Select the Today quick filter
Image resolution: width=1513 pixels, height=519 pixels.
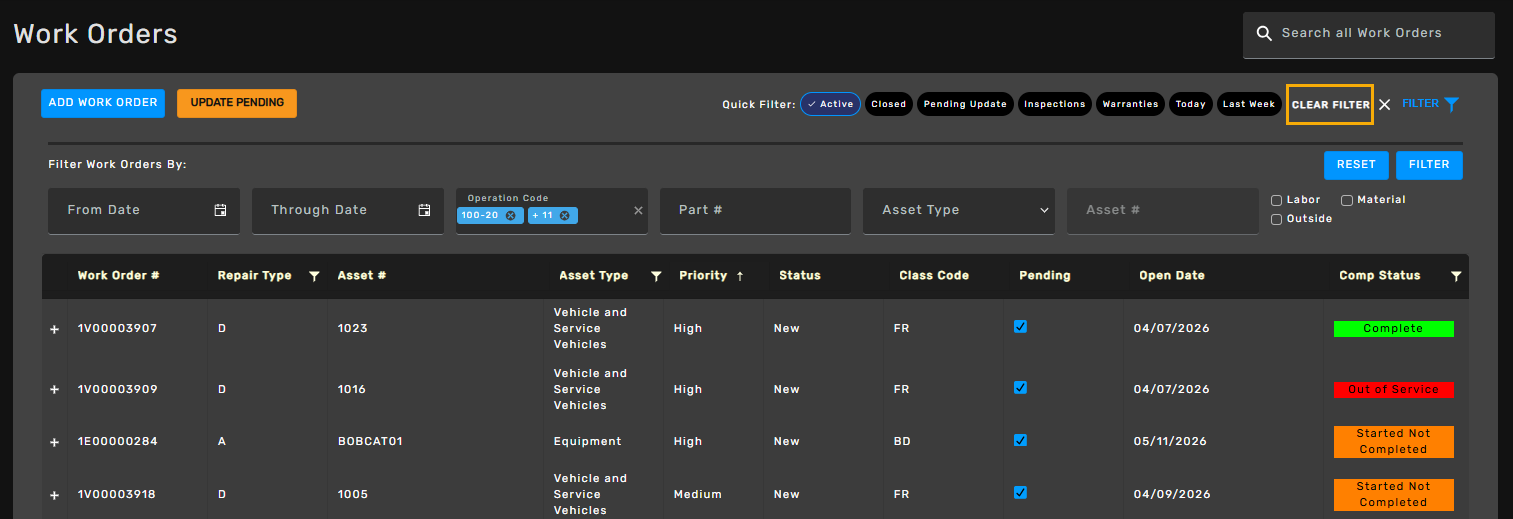(1191, 104)
